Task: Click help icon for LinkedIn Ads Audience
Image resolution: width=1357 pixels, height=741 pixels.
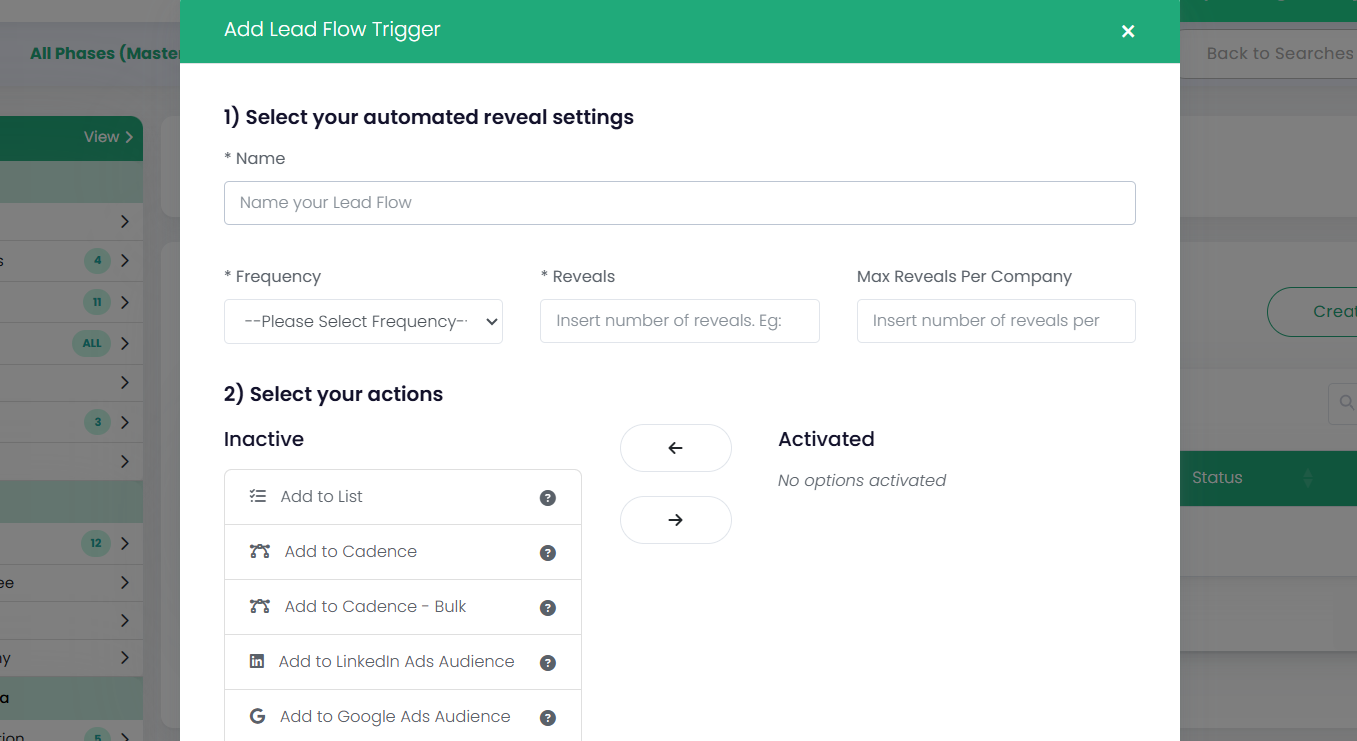Action: tap(548, 663)
